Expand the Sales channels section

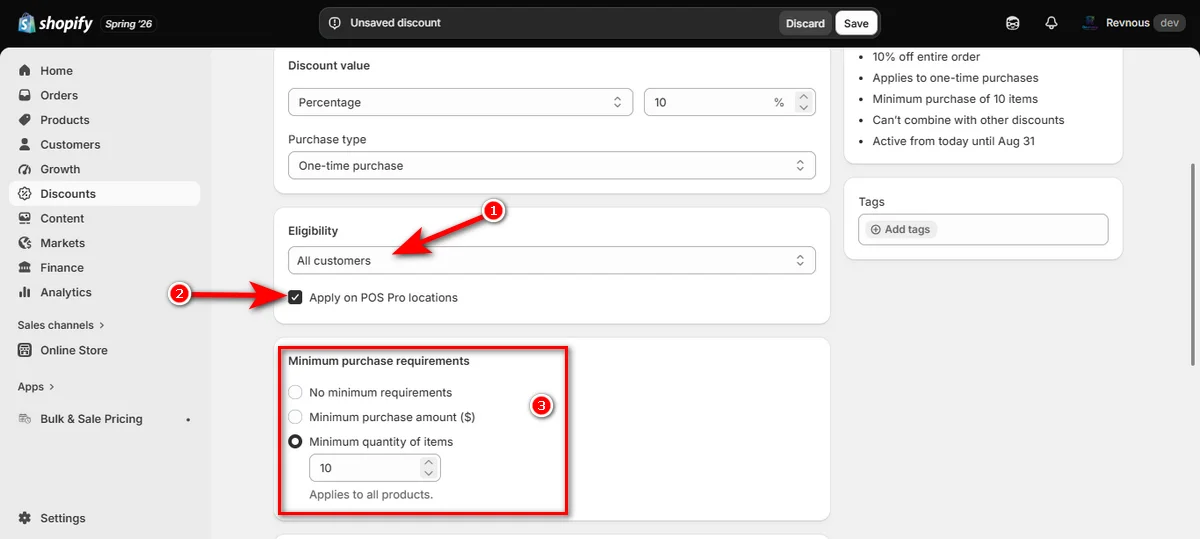[61, 325]
